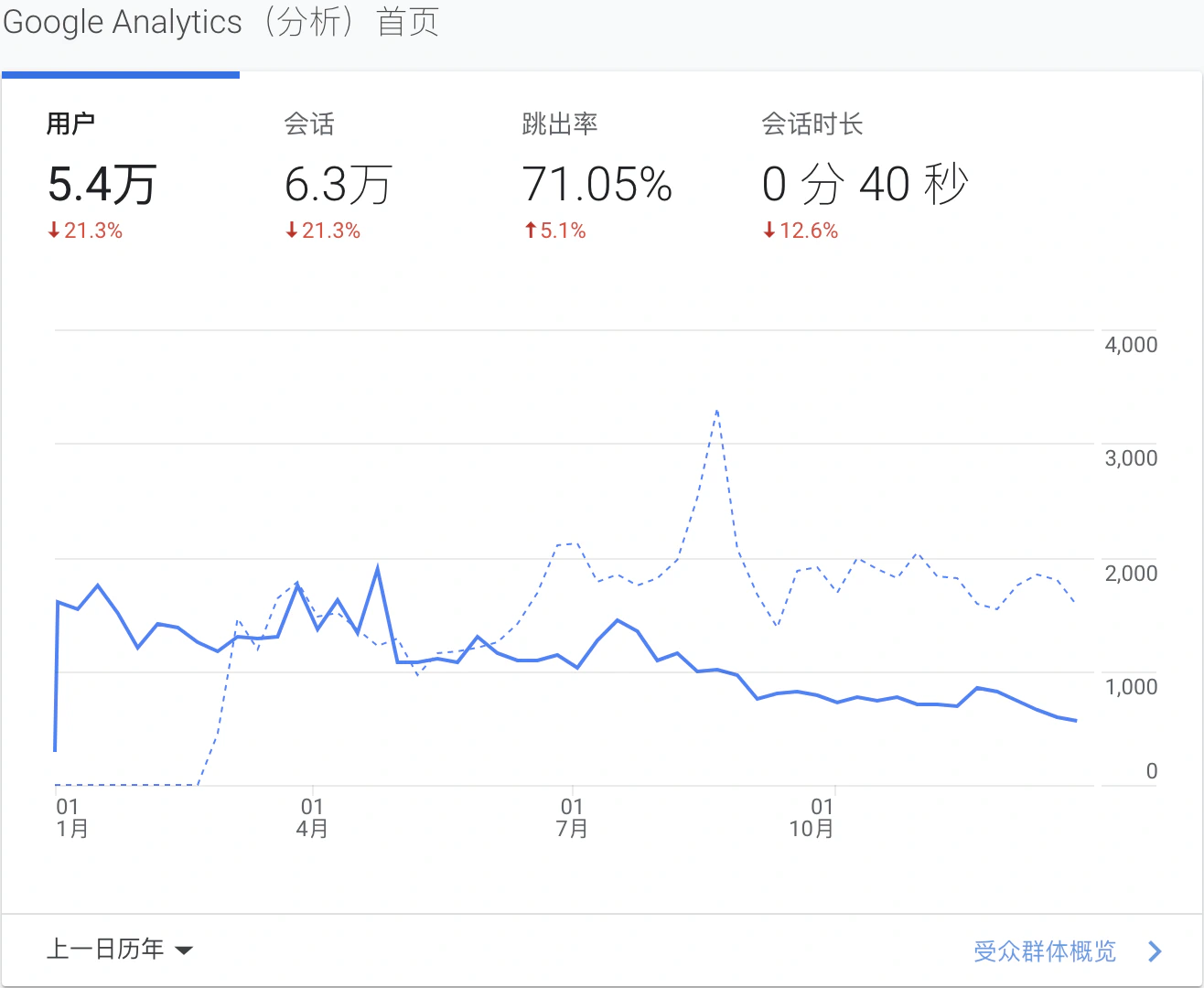
Task: Click the 21.3% change under 用户
Action: [85, 231]
